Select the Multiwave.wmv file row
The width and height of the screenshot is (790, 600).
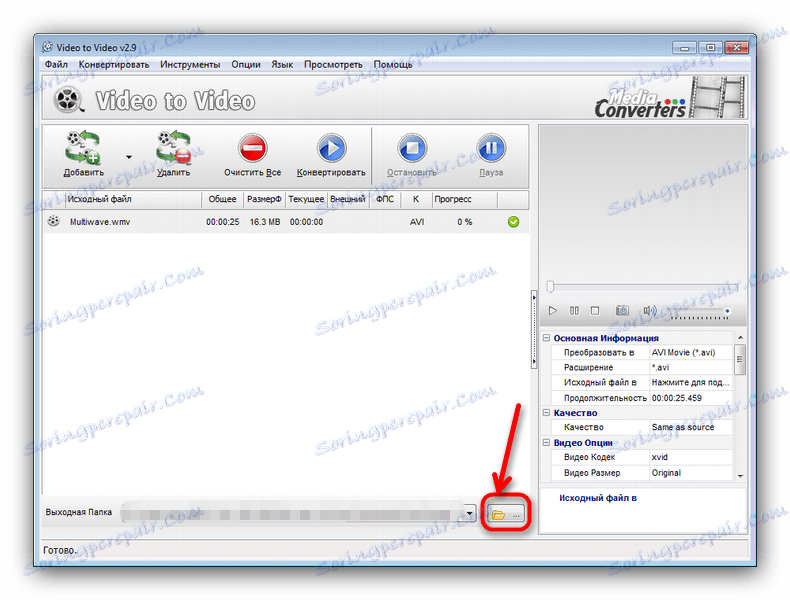[x=285, y=222]
